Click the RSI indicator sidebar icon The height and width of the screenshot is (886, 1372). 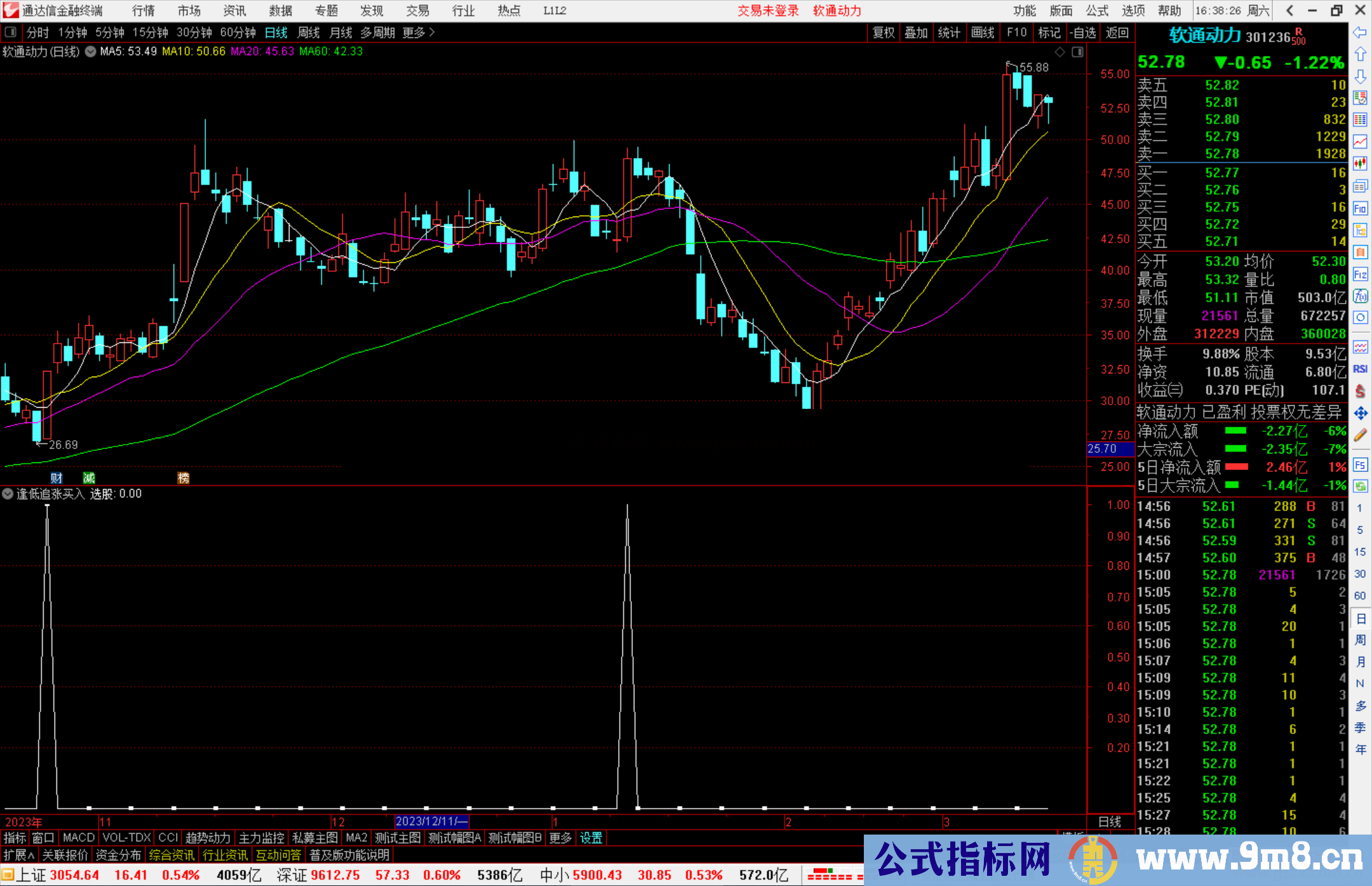click(x=1360, y=369)
